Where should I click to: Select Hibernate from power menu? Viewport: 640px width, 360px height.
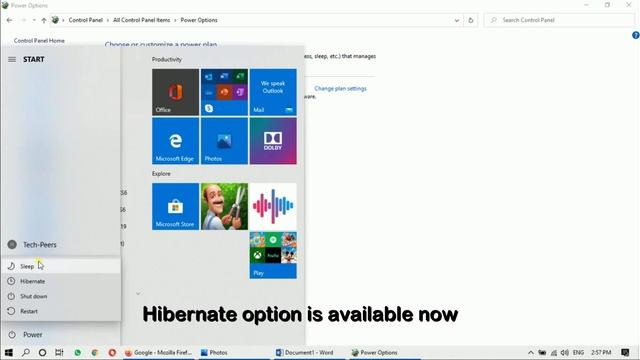[x=61, y=281]
